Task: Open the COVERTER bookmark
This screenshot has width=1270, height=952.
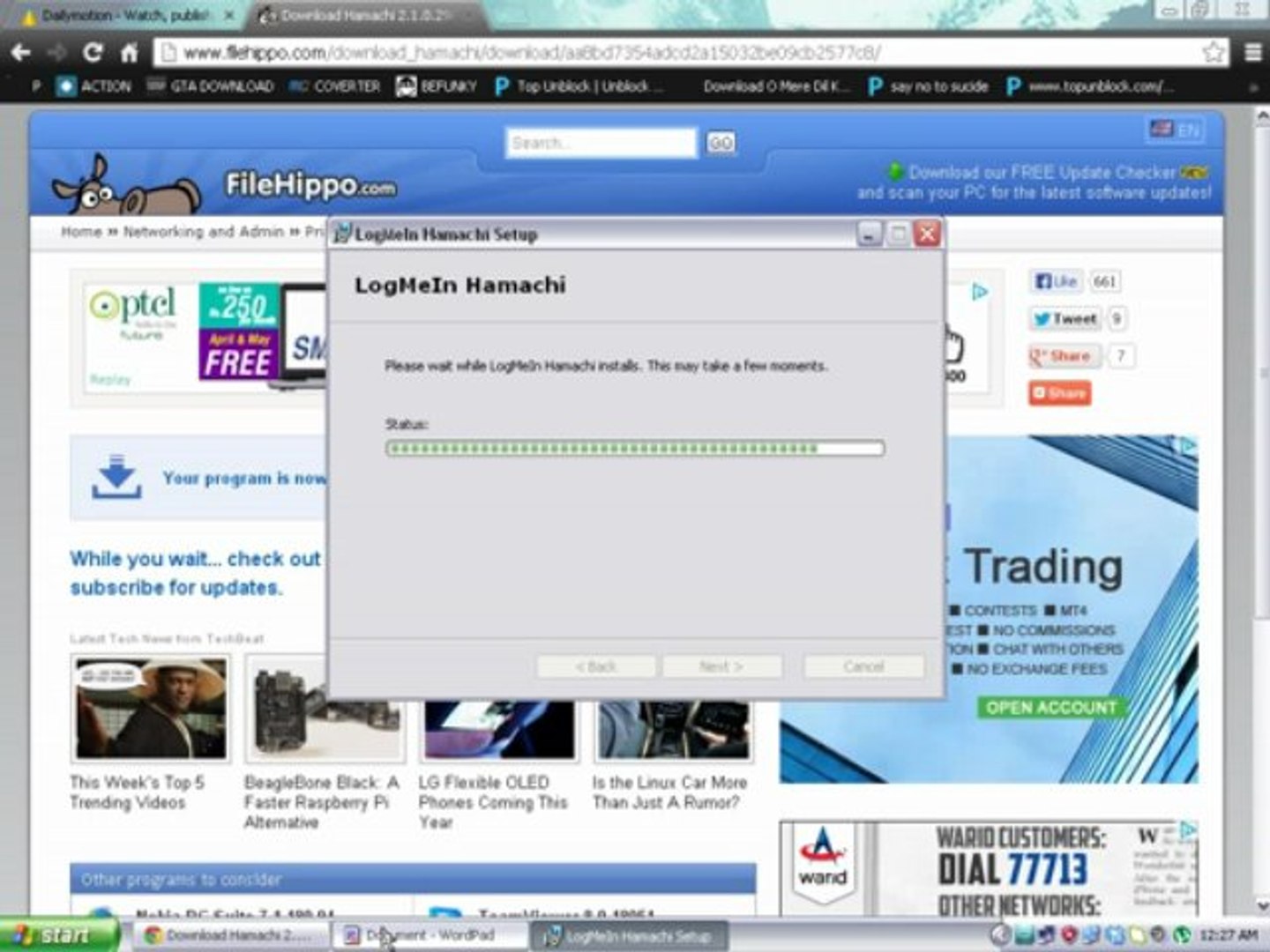Action: tap(334, 86)
